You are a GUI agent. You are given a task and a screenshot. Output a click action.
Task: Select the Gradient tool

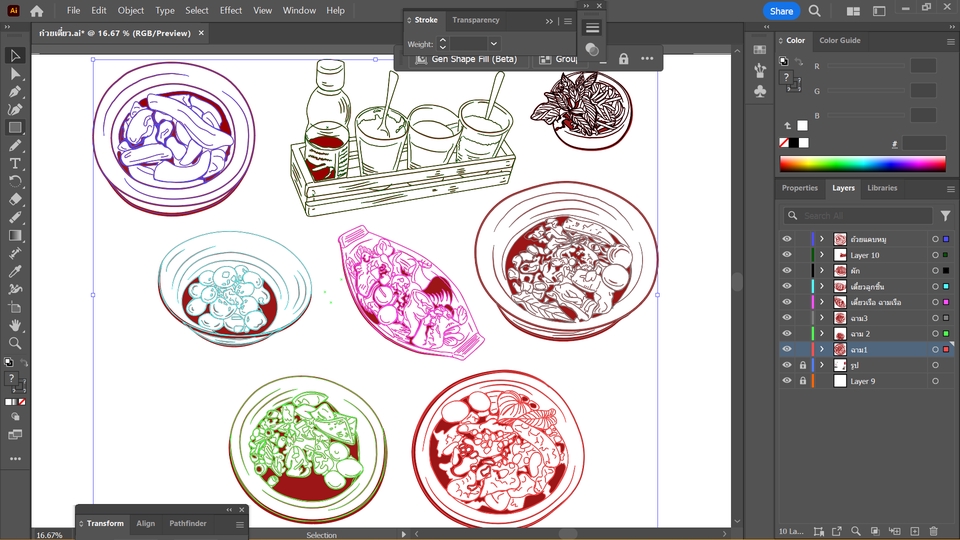pyautogui.click(x=15, y=235)
